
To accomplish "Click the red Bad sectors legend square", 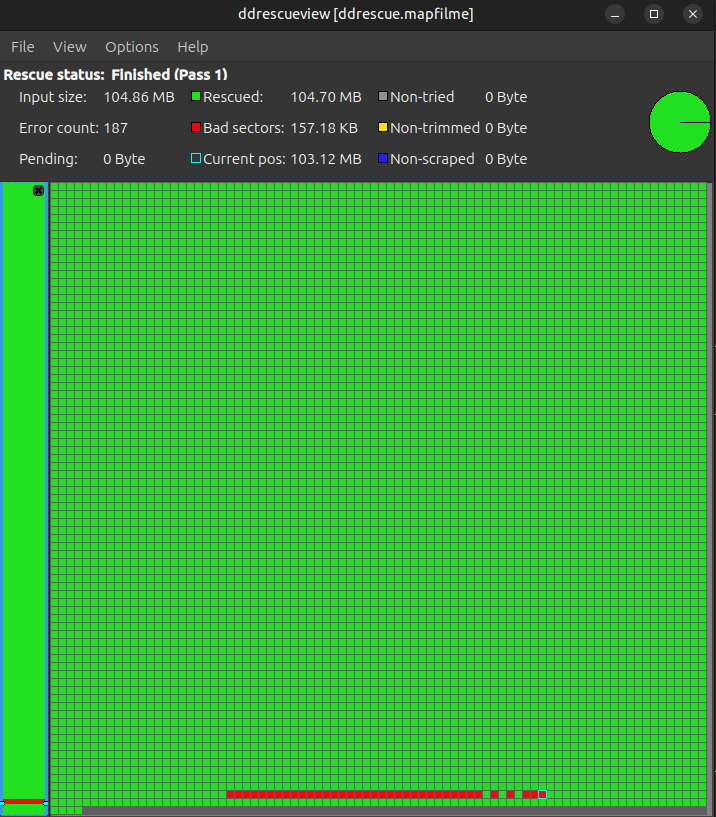I will (x=196, y=128).
